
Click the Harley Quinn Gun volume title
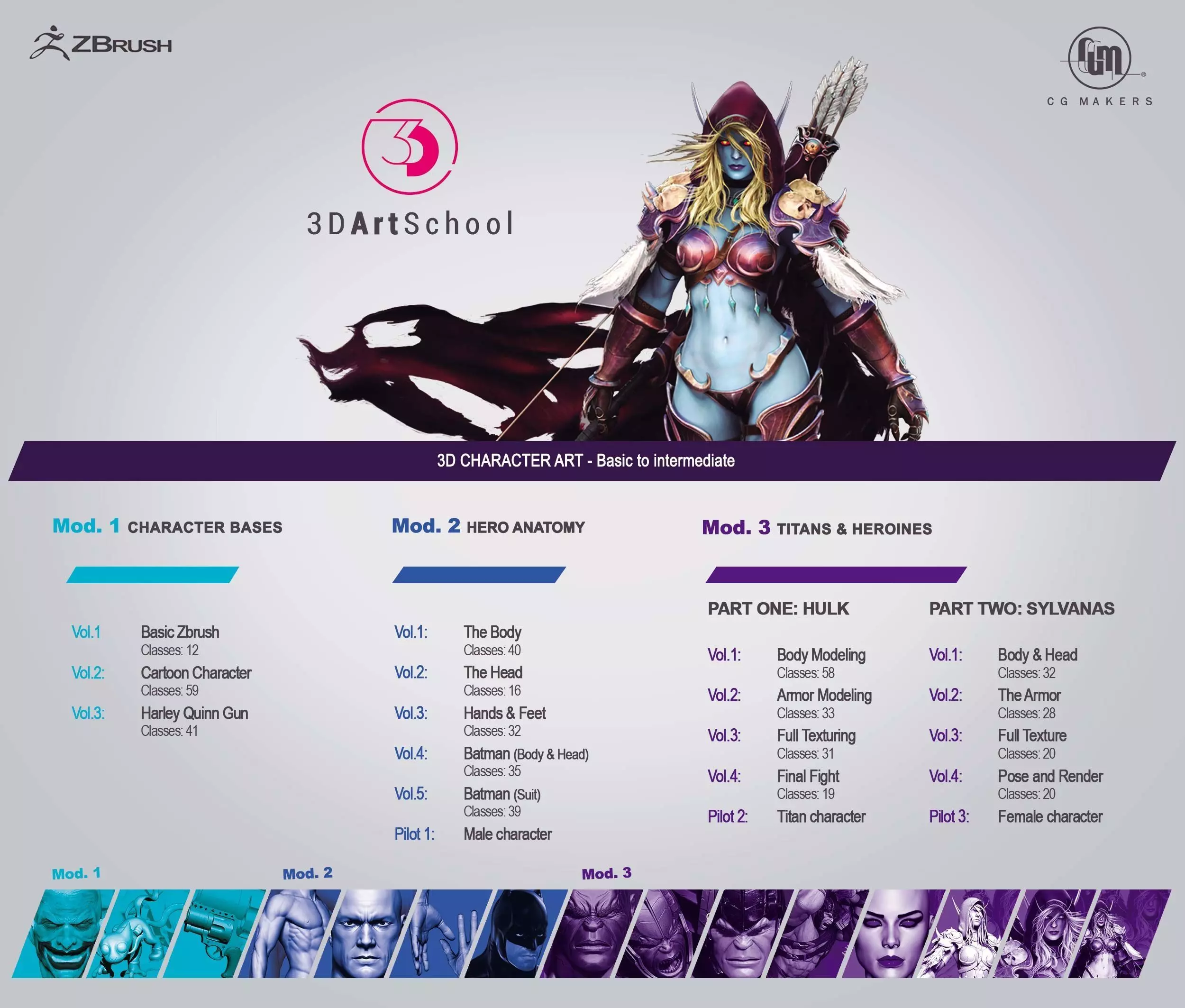(x=194, y=713)
